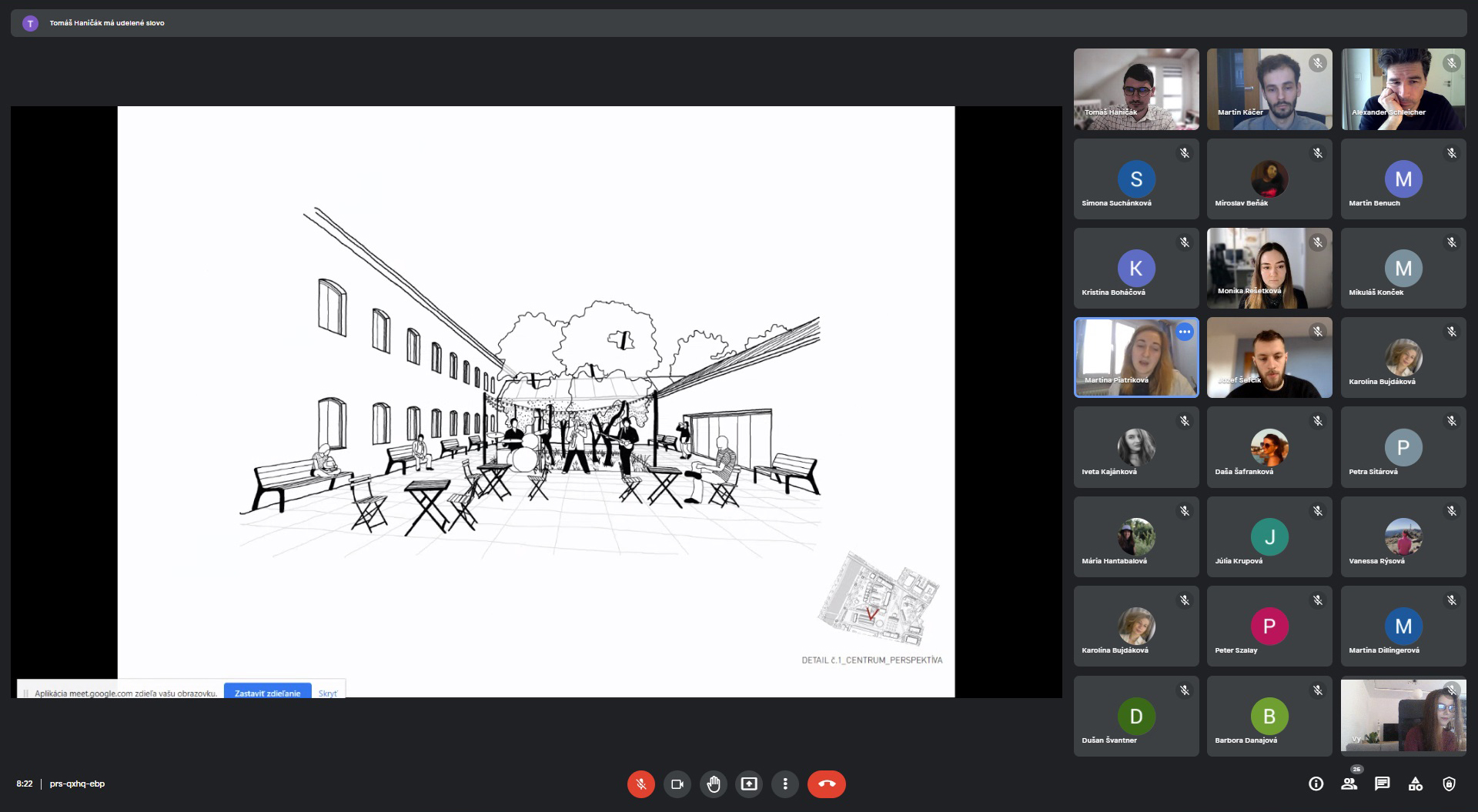The width and height of the screenshot is (1478, 812).
Task: Open options on Martina Piatriková's tile
Action: coord(1184,332)
